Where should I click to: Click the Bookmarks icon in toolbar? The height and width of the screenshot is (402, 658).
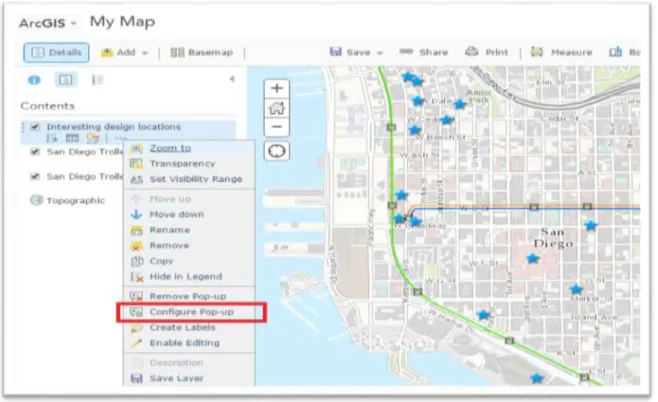(615, 52)
